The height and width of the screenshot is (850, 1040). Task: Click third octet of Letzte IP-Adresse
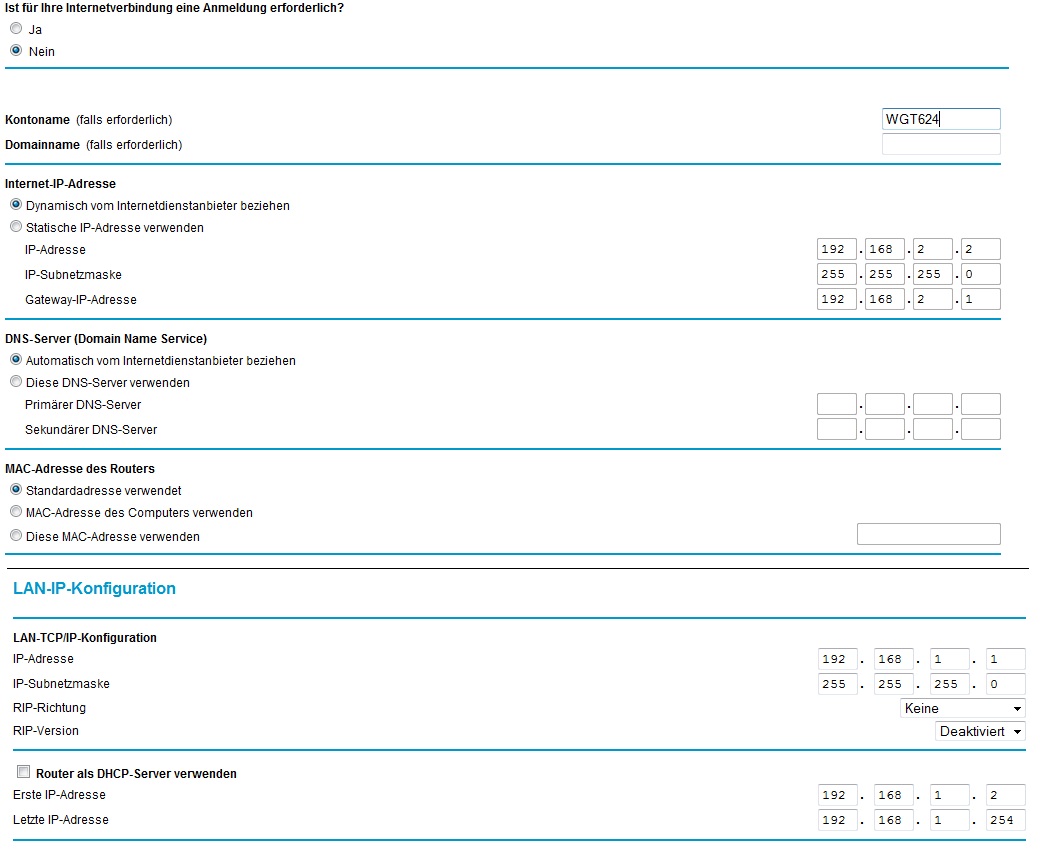coord(949,820)
